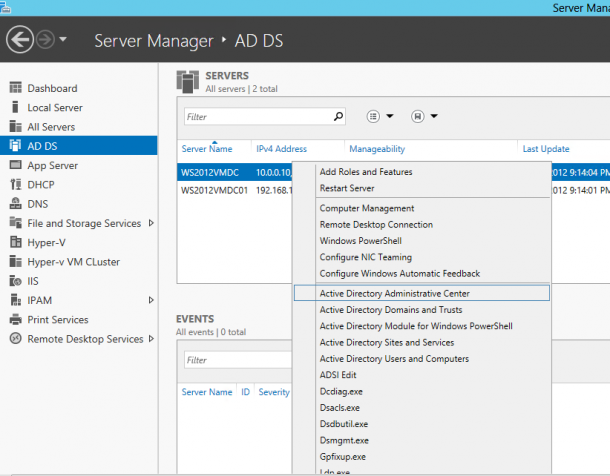Click the Local Server icon

[15, 107]
